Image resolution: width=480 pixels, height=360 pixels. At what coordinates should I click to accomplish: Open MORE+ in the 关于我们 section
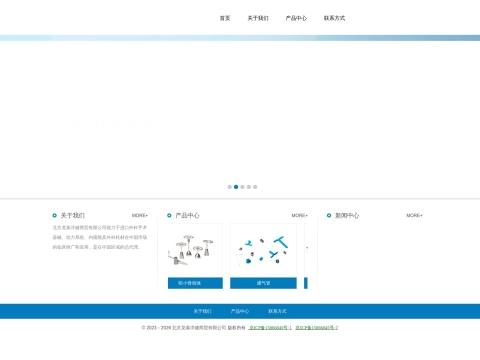[140, 215]
